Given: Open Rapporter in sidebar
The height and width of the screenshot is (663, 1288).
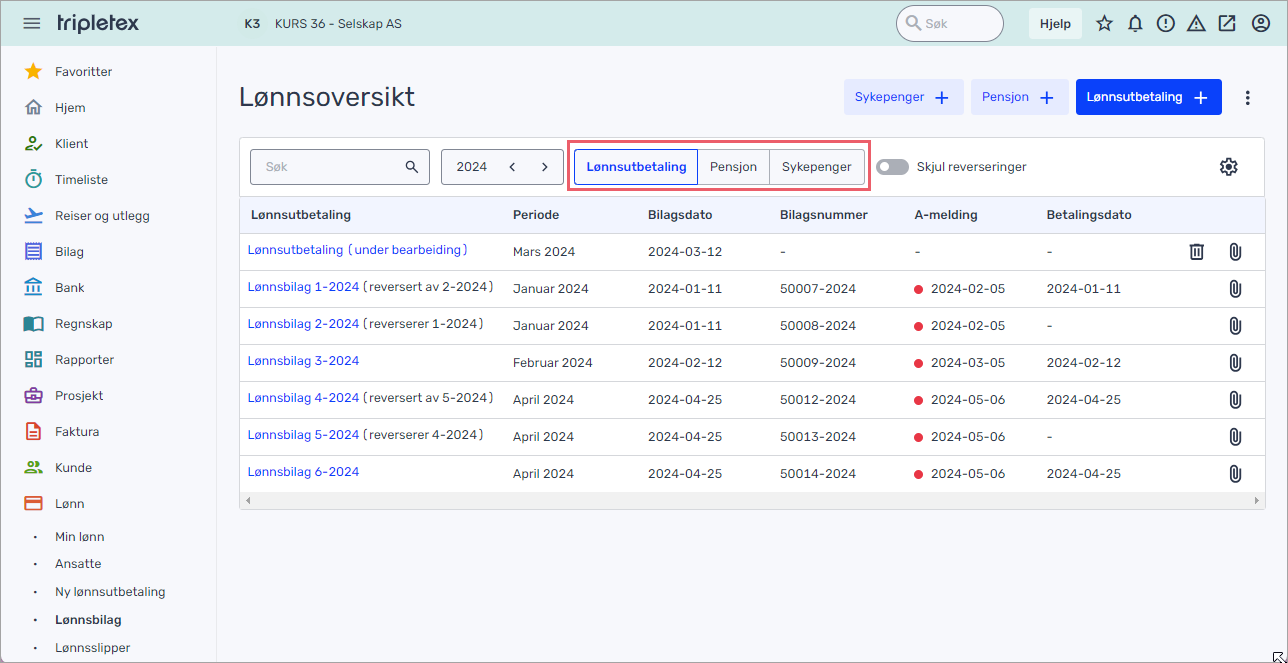Looking at the screenshot, I should pos(84,360).
